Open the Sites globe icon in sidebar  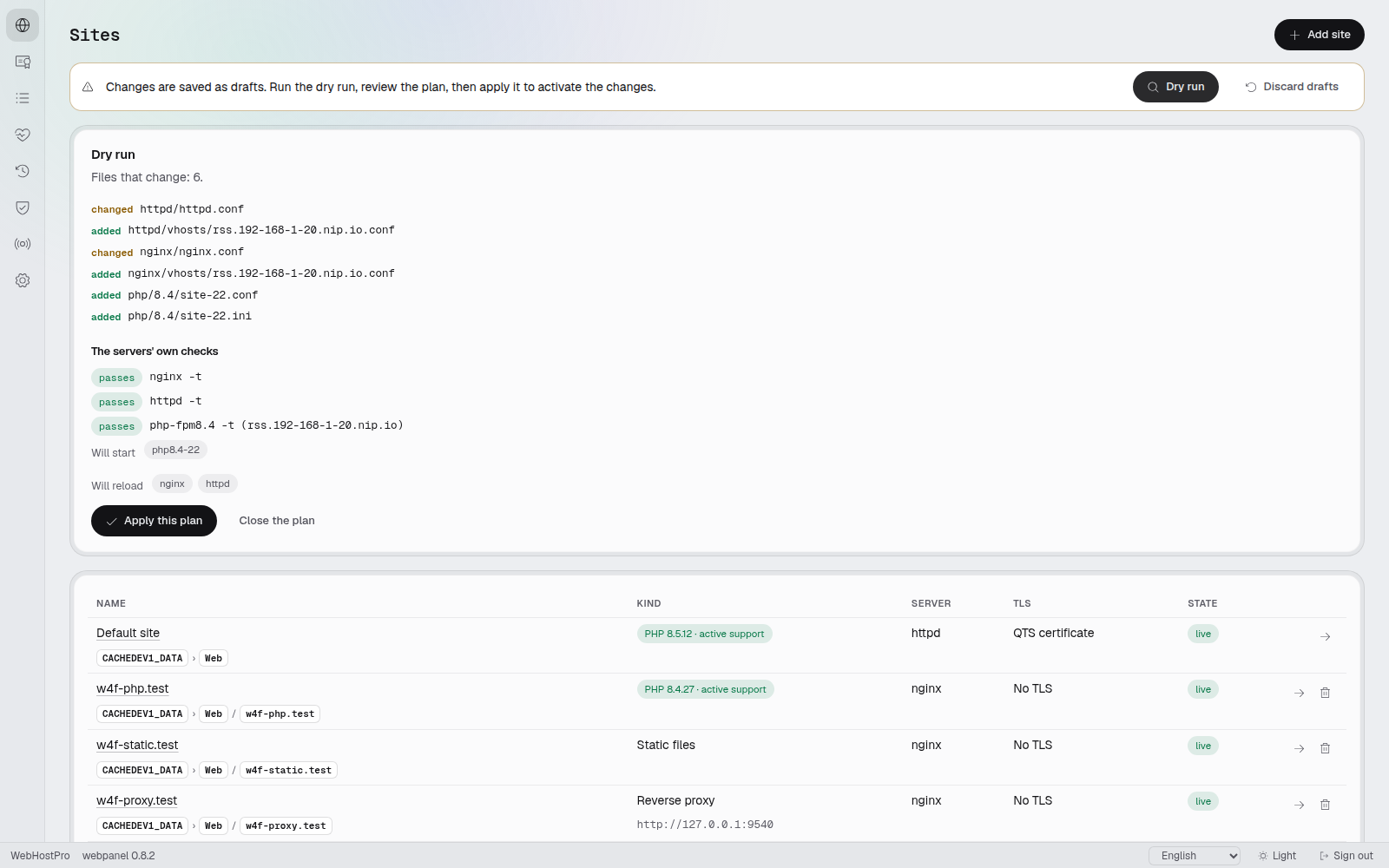click(x=23, y=25)
